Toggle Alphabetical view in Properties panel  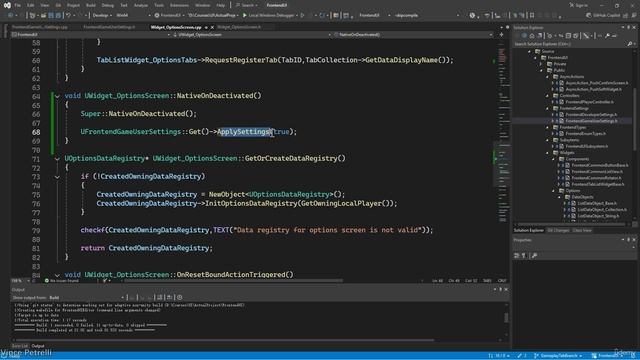coord(524,256)
